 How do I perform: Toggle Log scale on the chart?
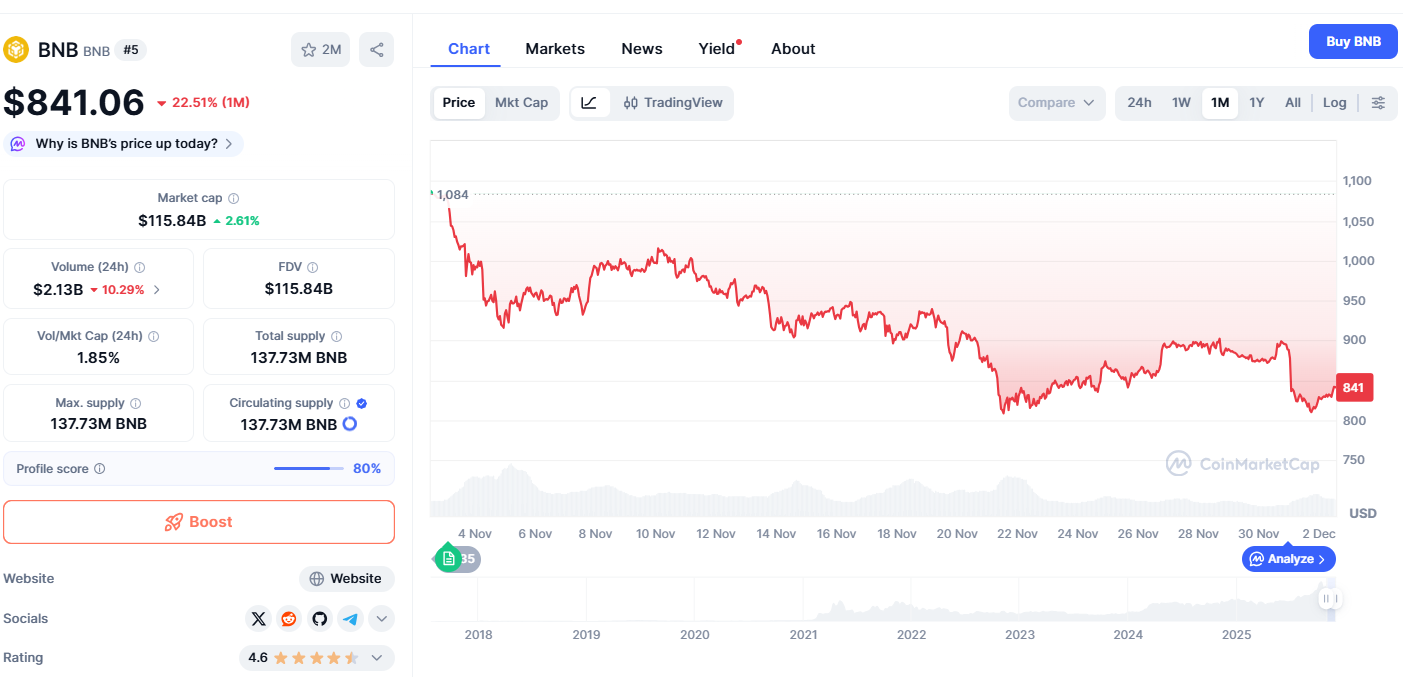tap(1334, 102)
